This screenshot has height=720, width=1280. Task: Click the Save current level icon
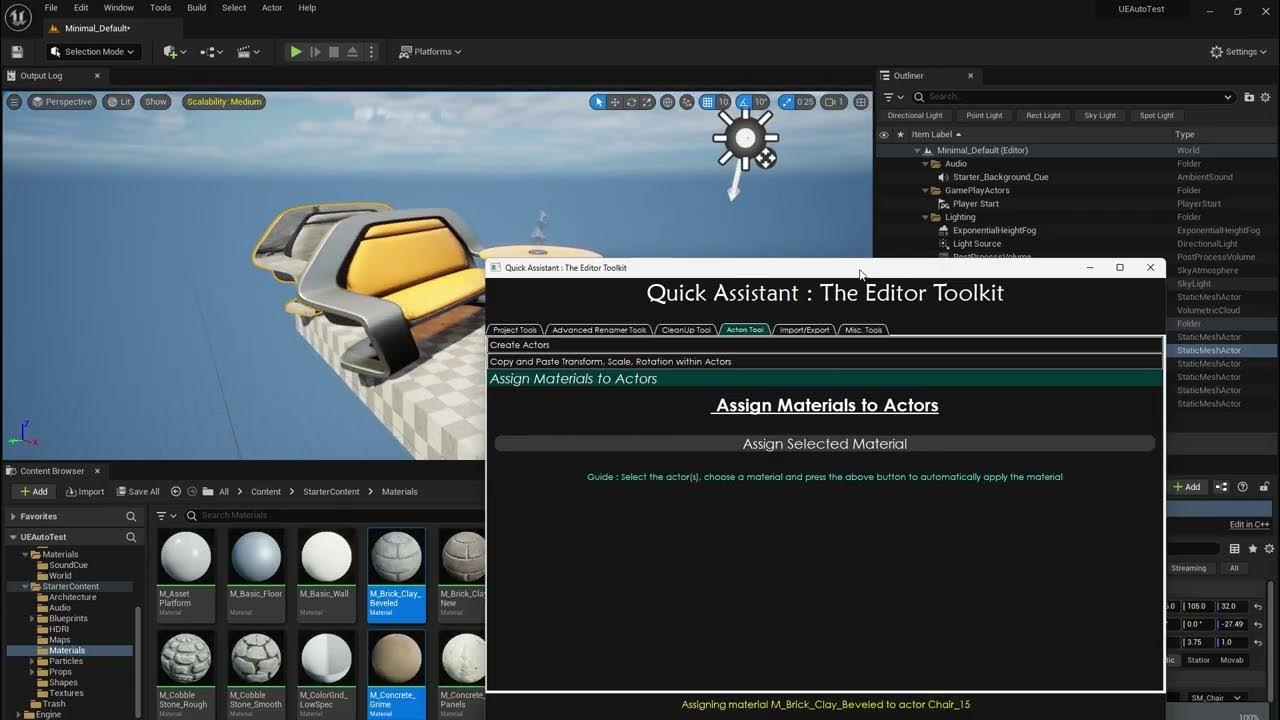click(17, 52)
